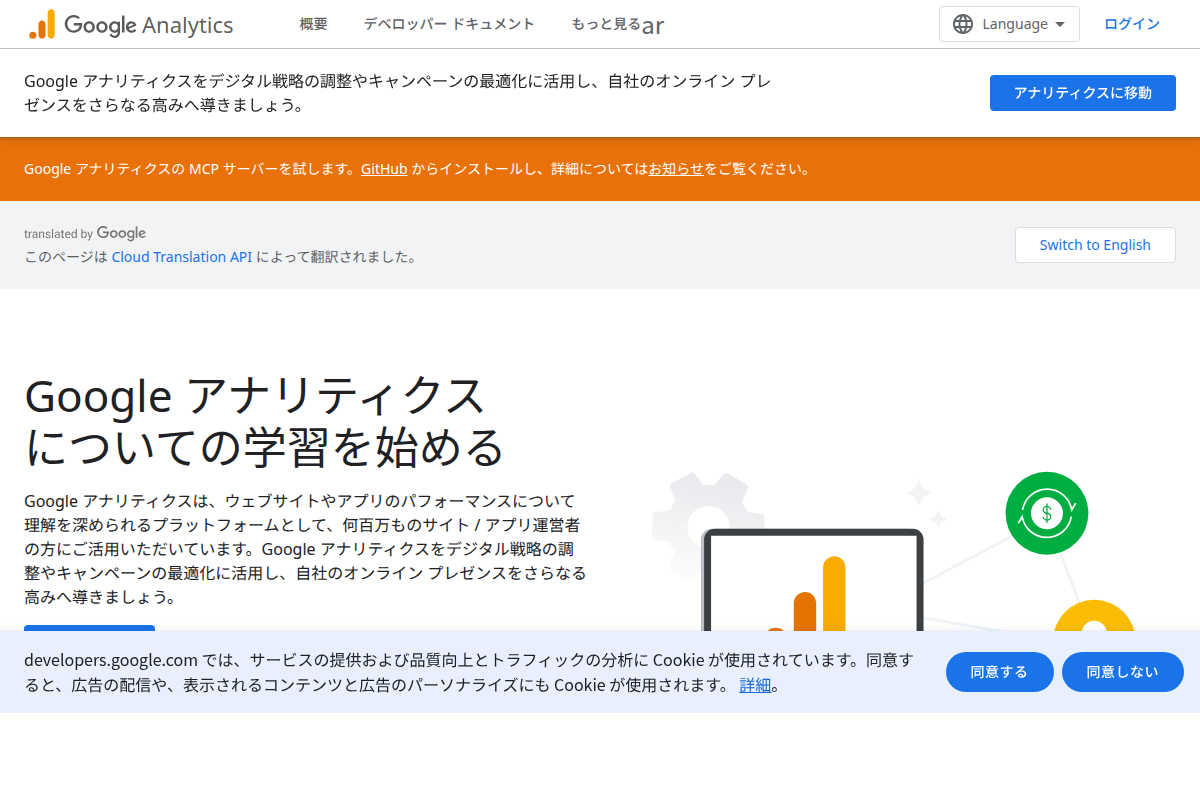The height and width of the screenshot is (800, 1200).
Task: Click the アナリティクスに移動 button
Action: 1083,93
